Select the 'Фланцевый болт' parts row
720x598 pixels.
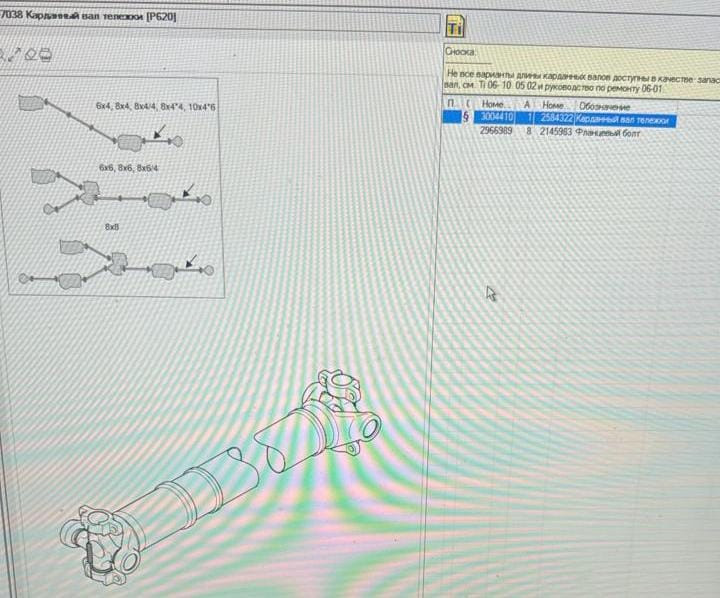(608, 131)
